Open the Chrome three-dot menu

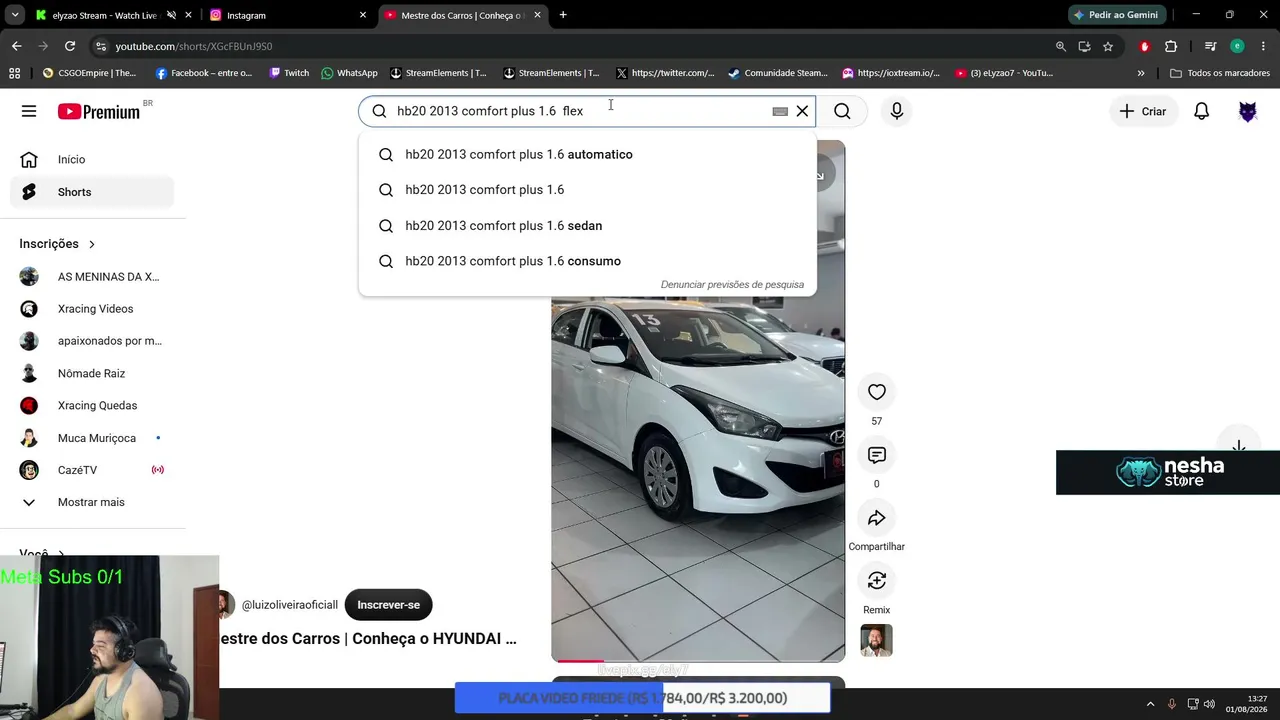click(x=1262, y=46)
